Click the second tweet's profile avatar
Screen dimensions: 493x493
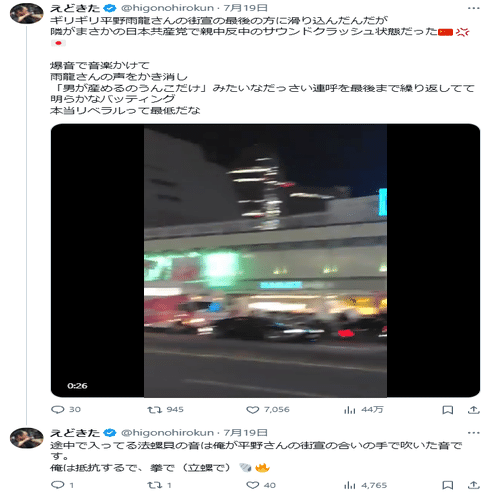(27, 438)
